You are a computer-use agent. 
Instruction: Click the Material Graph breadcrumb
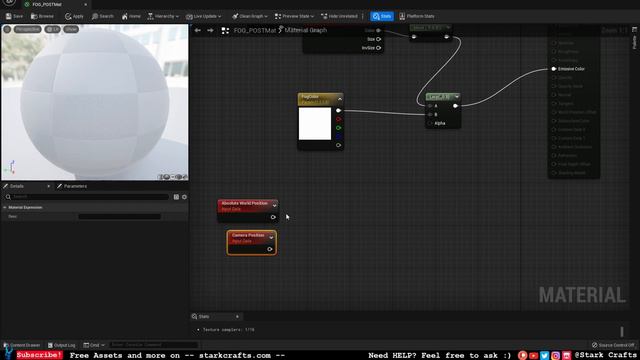306,30
